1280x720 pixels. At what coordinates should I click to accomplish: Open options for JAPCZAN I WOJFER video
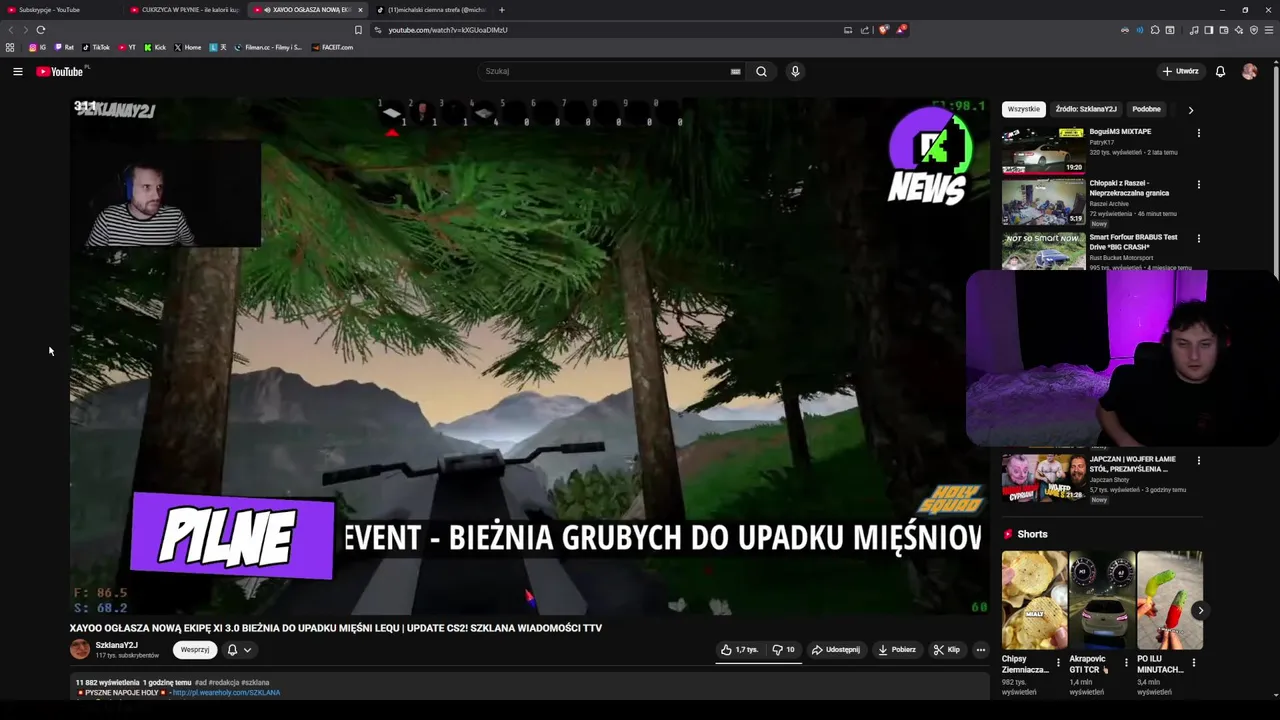tap(1198, 461)
